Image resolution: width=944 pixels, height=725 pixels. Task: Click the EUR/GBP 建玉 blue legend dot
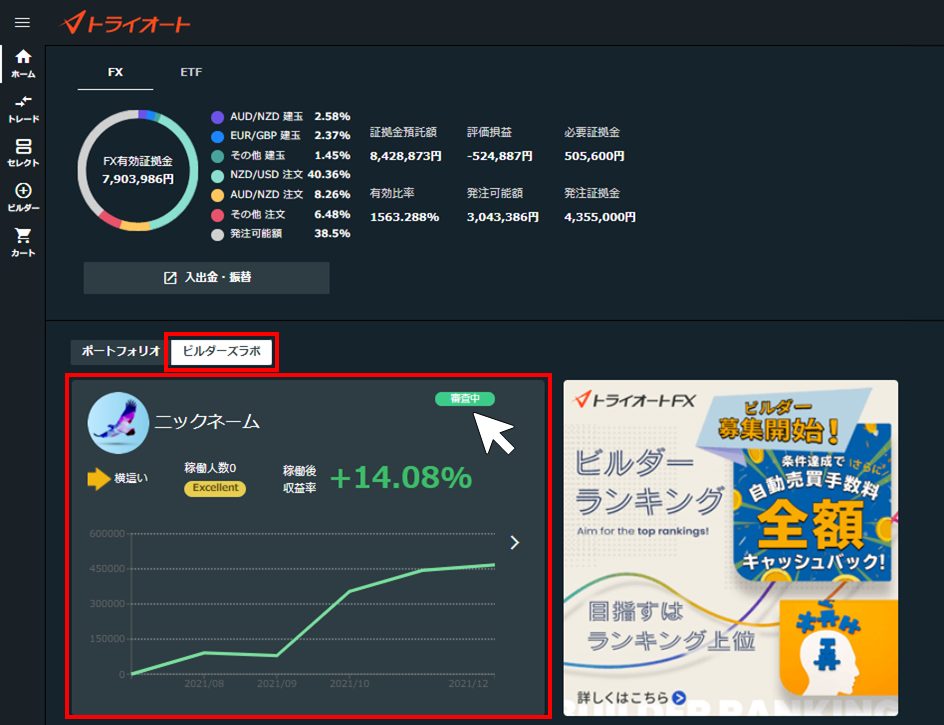point(217,136)
